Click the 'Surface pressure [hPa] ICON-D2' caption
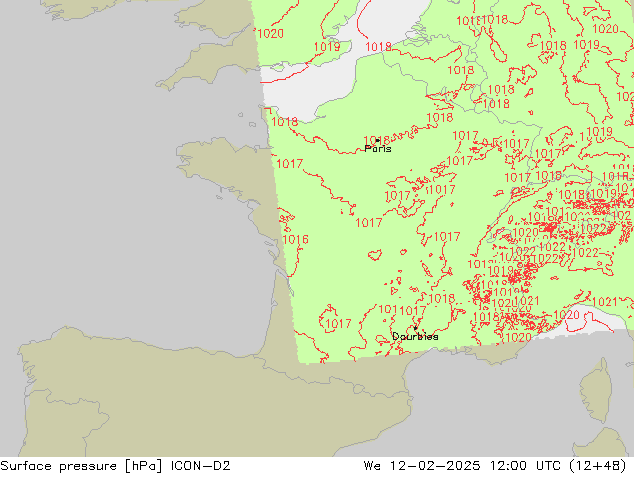This screenshot has width=634, height=490. coord(115,466)
